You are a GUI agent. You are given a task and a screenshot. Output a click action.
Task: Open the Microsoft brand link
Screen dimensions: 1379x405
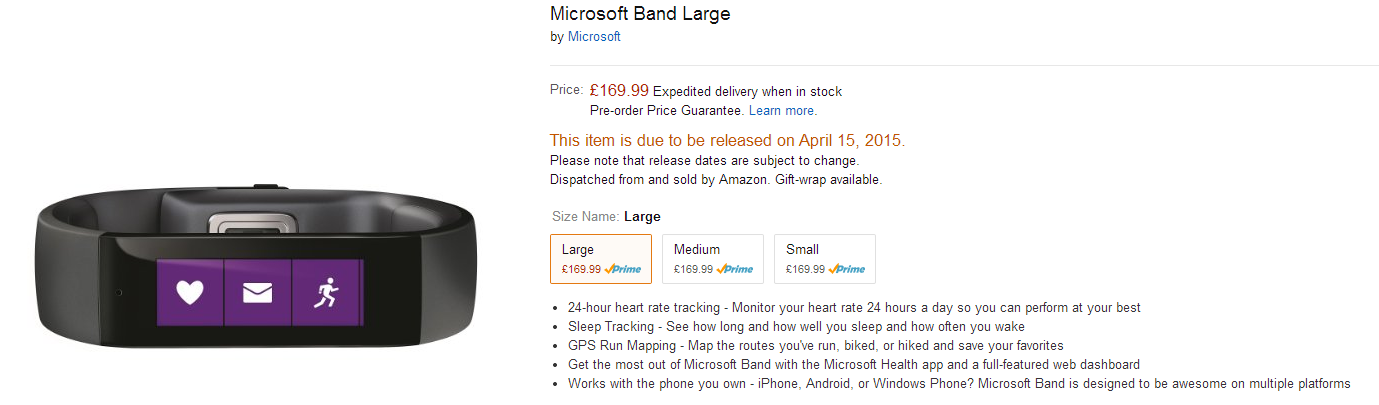point(594,37)
